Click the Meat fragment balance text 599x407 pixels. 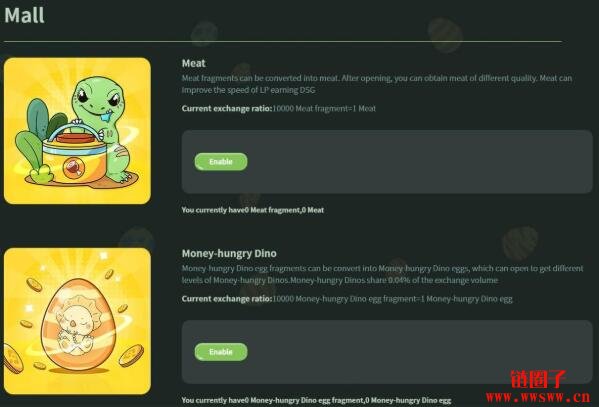[x=253, y=210]
